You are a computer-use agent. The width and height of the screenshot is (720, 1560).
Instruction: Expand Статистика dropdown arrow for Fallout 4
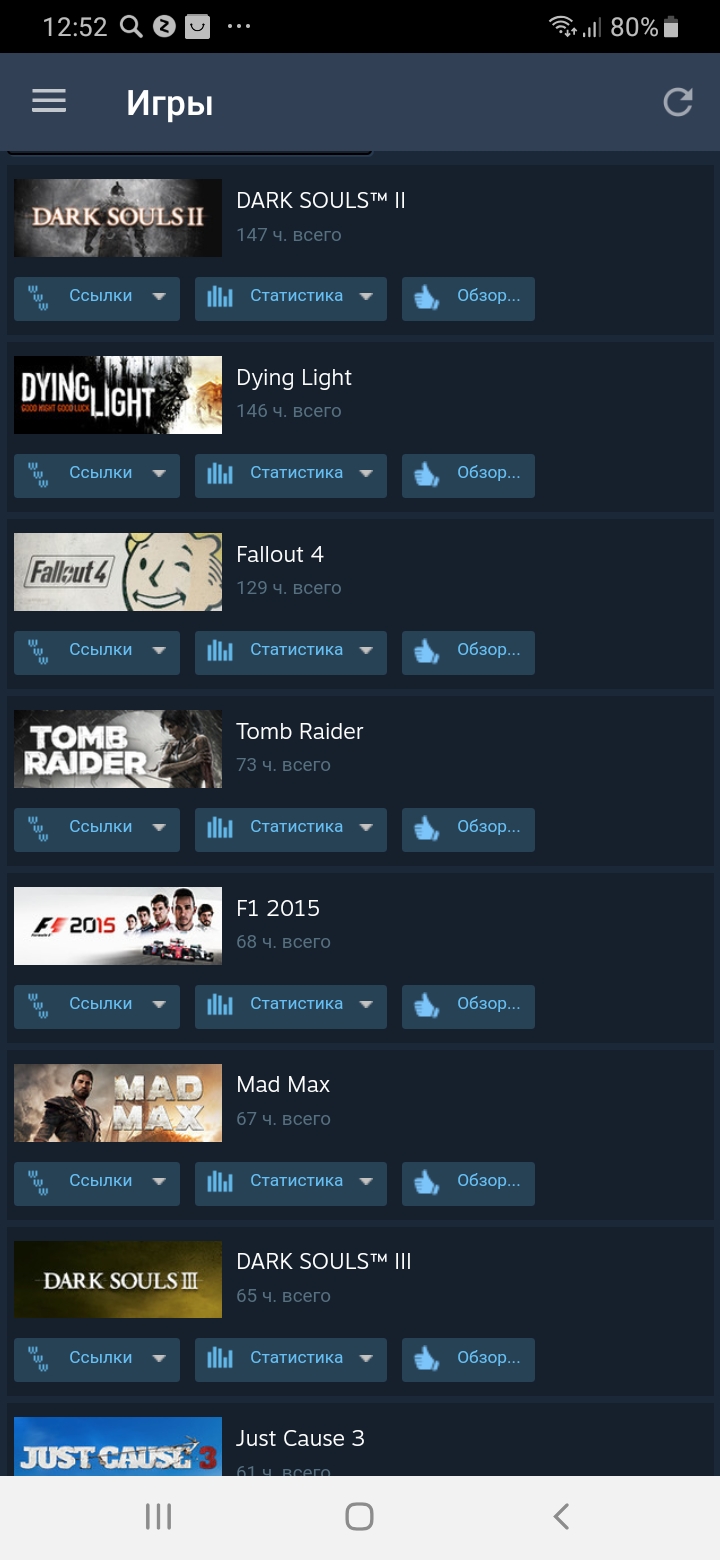click(366, 651)
